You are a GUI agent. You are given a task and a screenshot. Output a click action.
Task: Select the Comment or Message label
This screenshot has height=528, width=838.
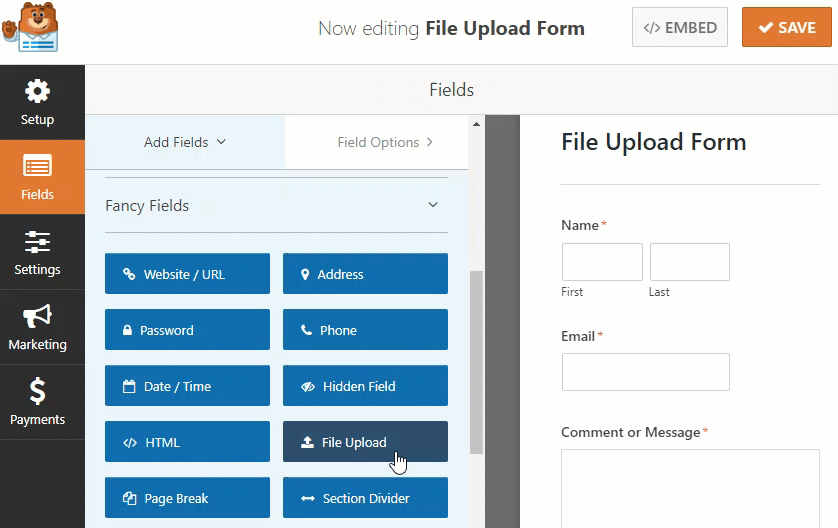(x=631, y=432)
